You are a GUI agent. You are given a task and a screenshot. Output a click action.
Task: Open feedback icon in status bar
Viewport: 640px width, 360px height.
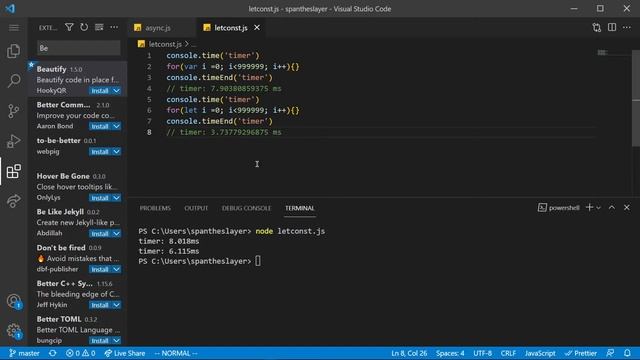point(610,353)
